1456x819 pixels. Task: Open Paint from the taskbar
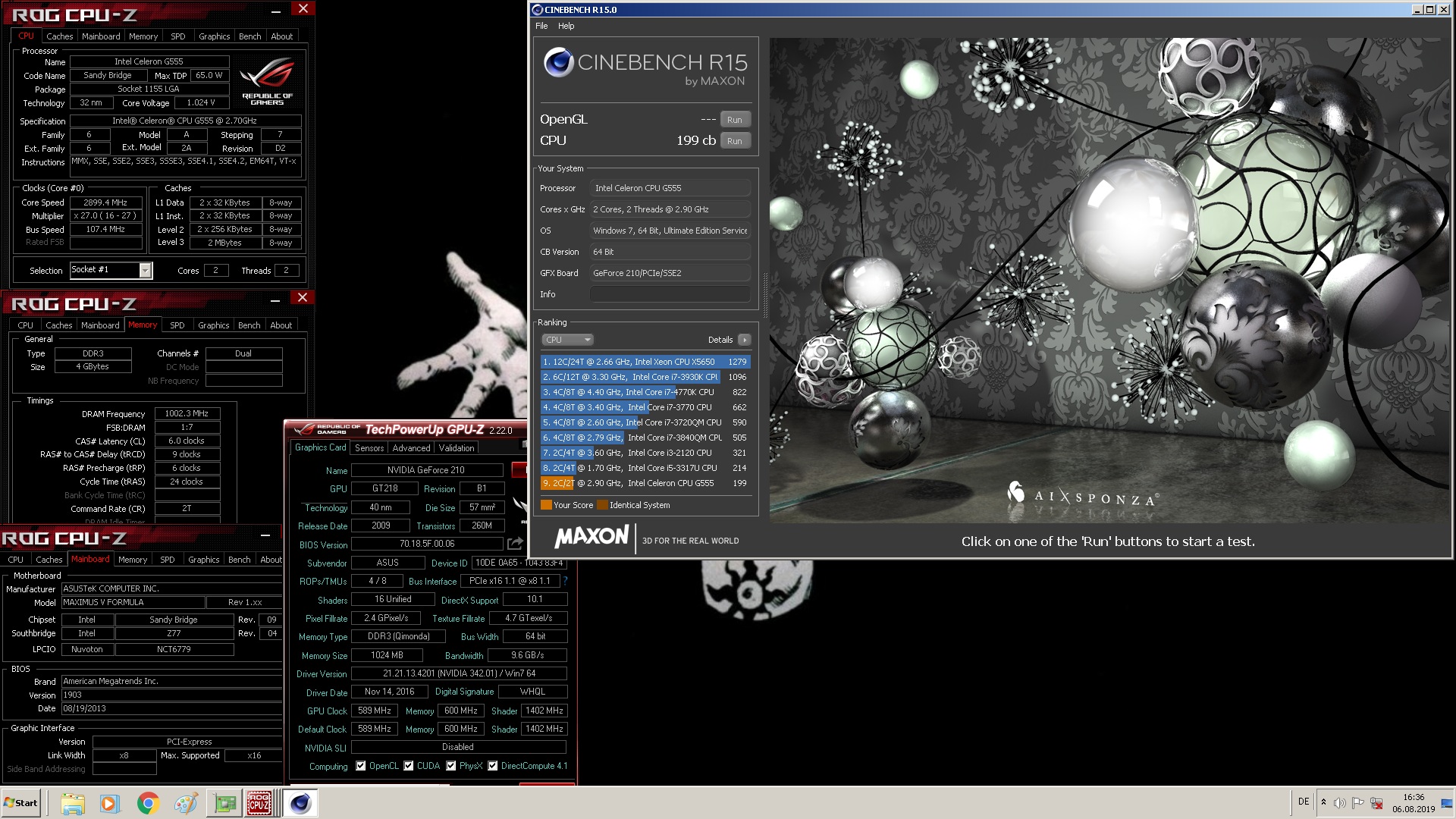[186, 803]
